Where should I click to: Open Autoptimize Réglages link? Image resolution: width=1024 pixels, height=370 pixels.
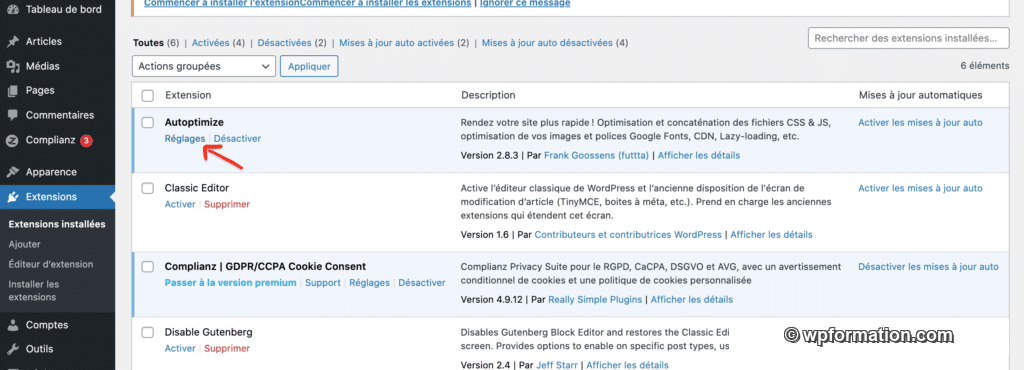tap(185, 138)
